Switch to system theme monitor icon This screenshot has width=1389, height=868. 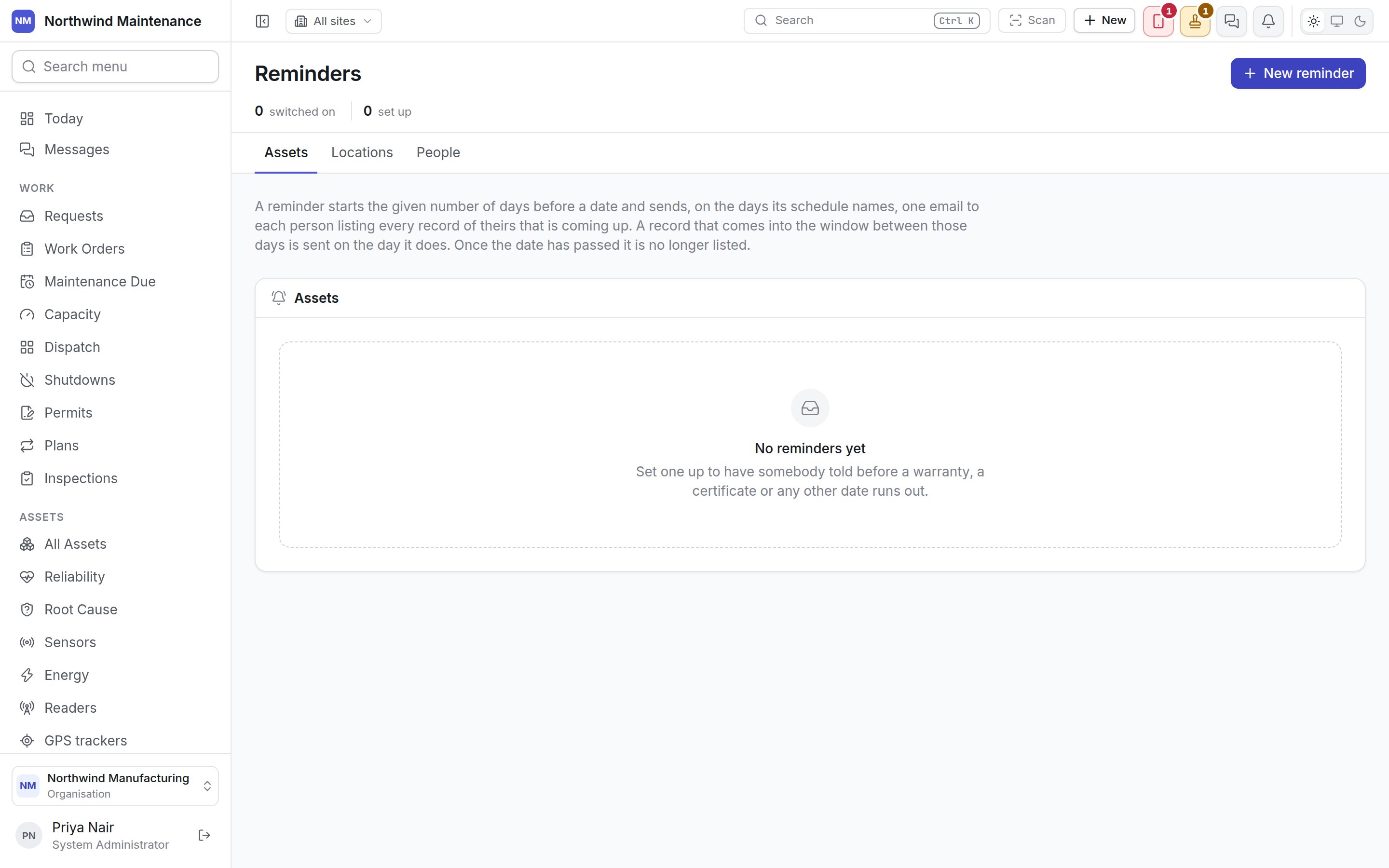[1337, 21]
